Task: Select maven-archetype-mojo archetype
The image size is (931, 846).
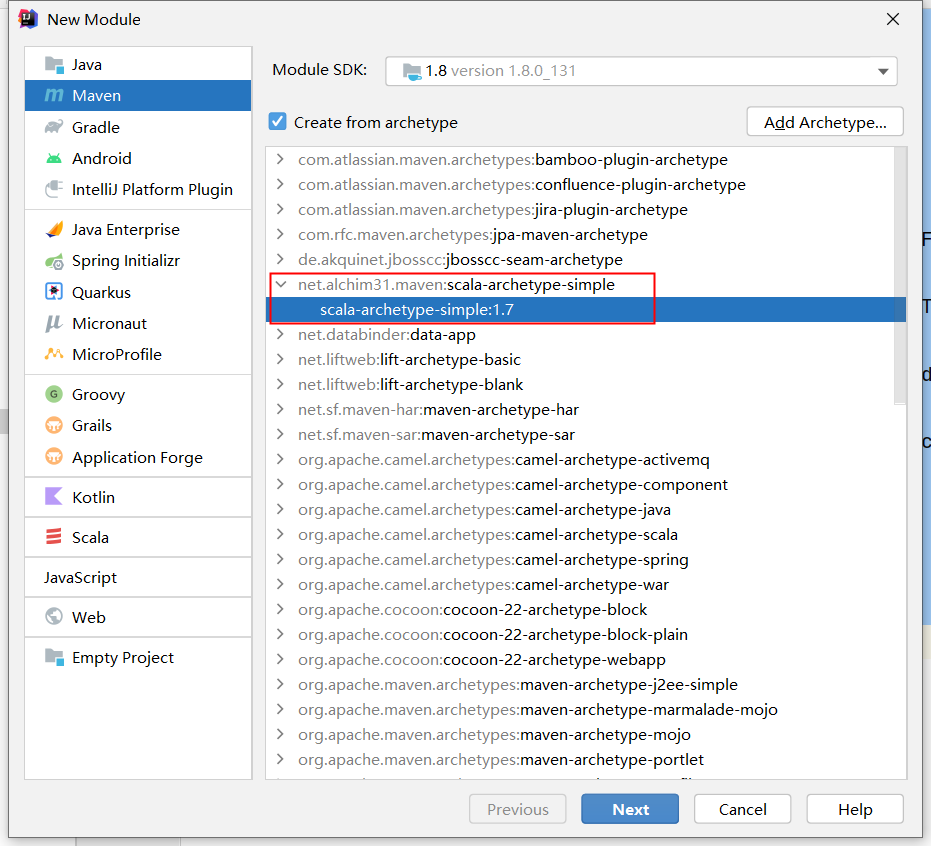Action: [x=494, y=734]
